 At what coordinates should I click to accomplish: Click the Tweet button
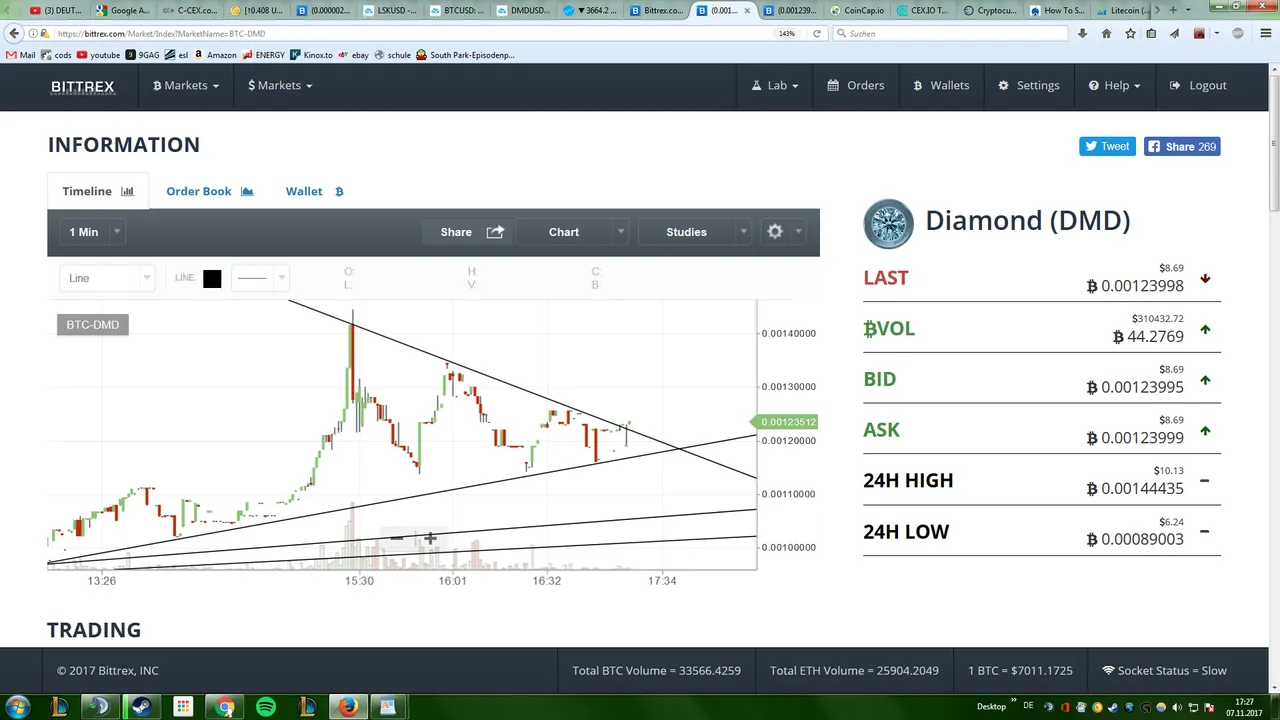(x=1107, y=147)
